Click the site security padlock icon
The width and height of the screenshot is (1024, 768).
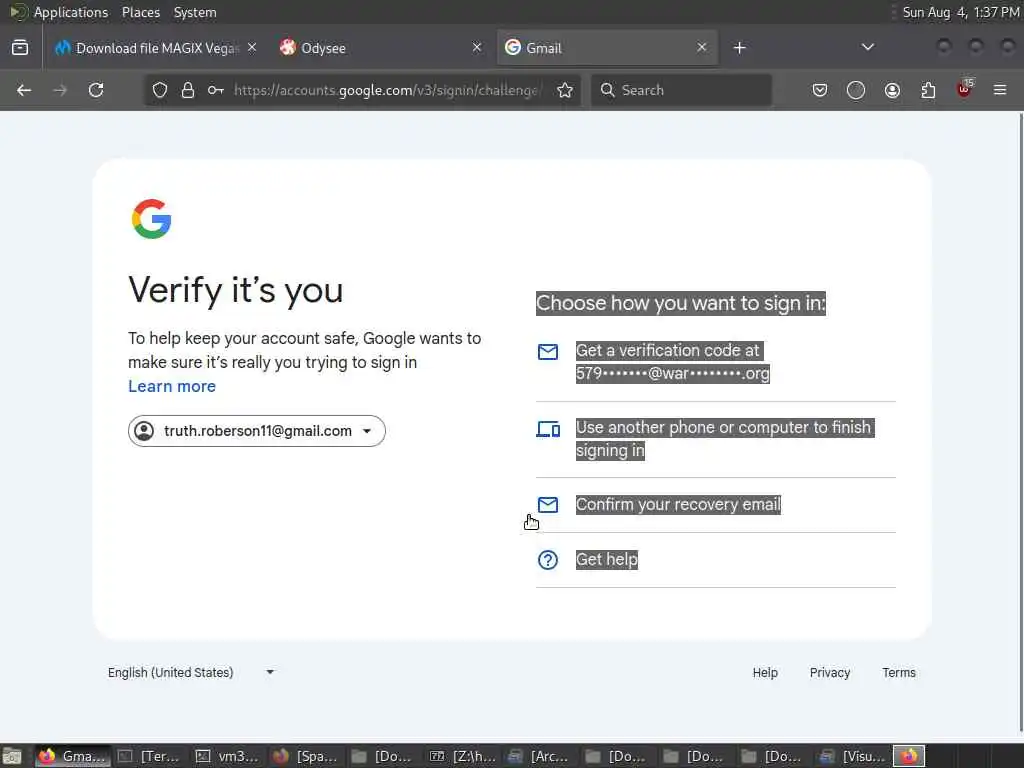pos(188,90)
